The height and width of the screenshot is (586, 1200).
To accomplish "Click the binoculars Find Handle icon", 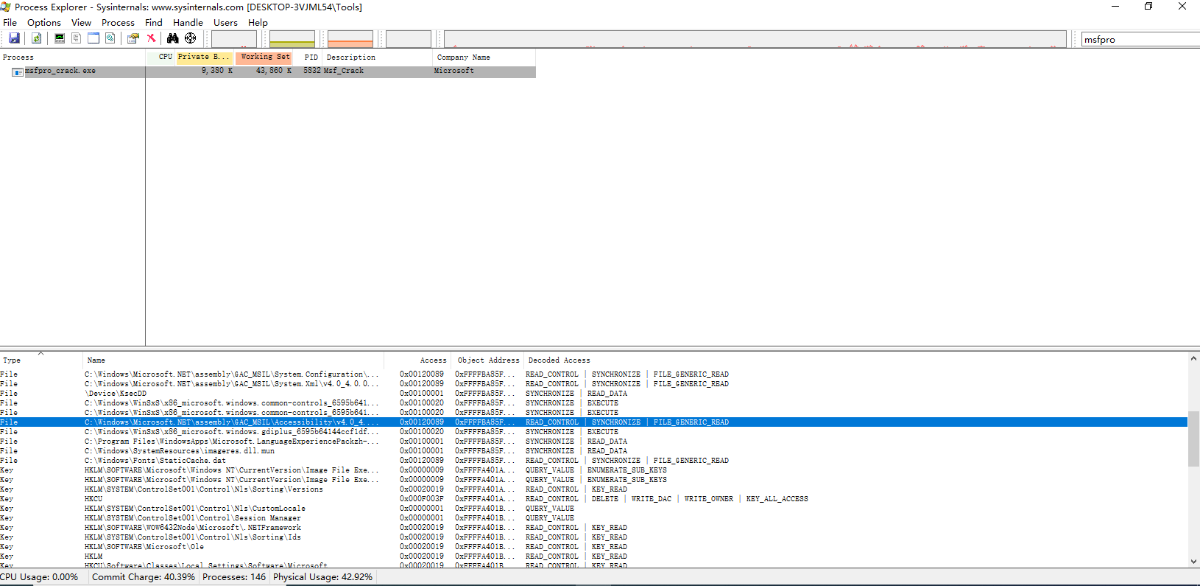I will coord(172,38).
